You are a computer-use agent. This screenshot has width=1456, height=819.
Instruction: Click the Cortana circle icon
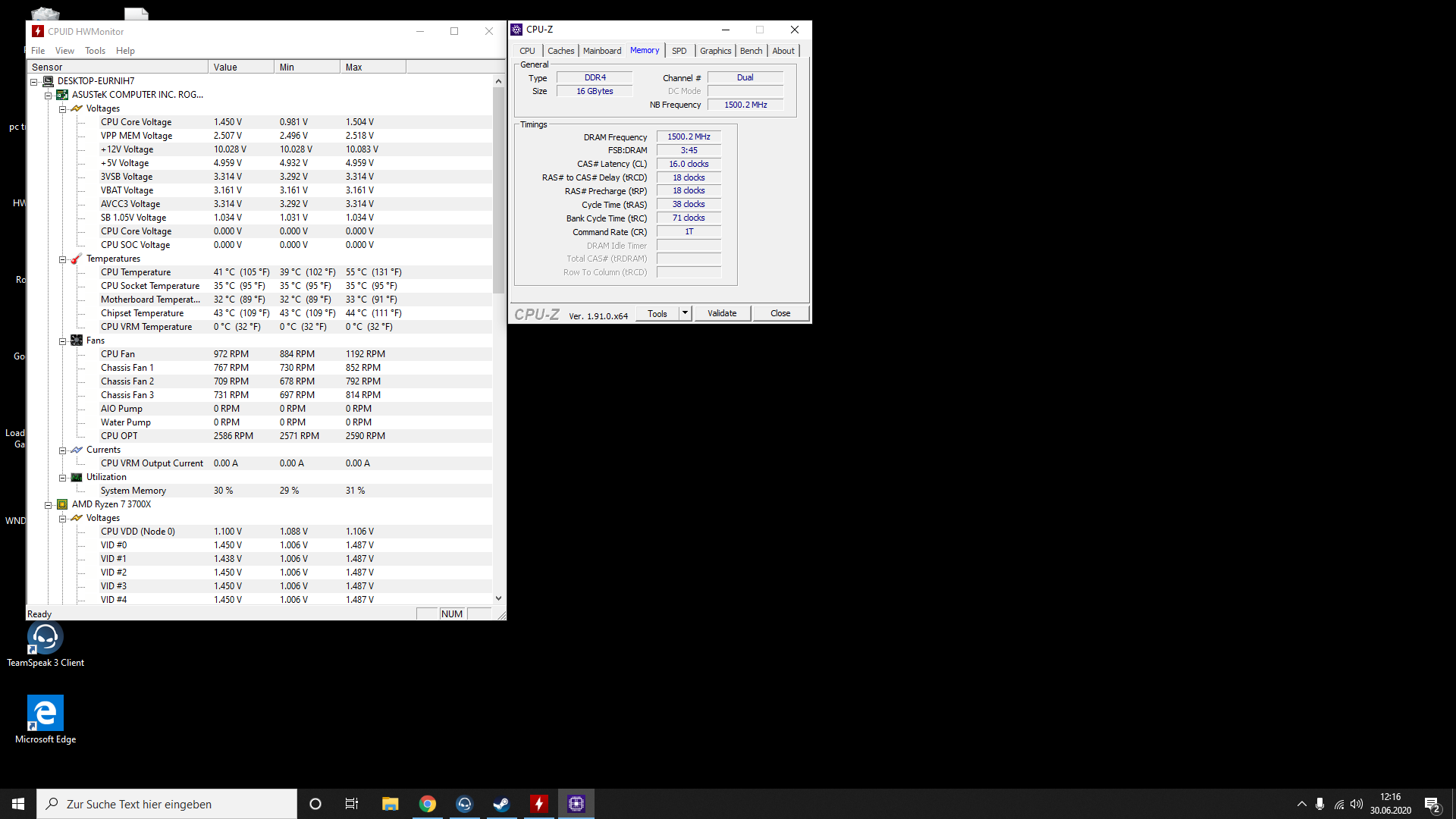click(315, 804)
